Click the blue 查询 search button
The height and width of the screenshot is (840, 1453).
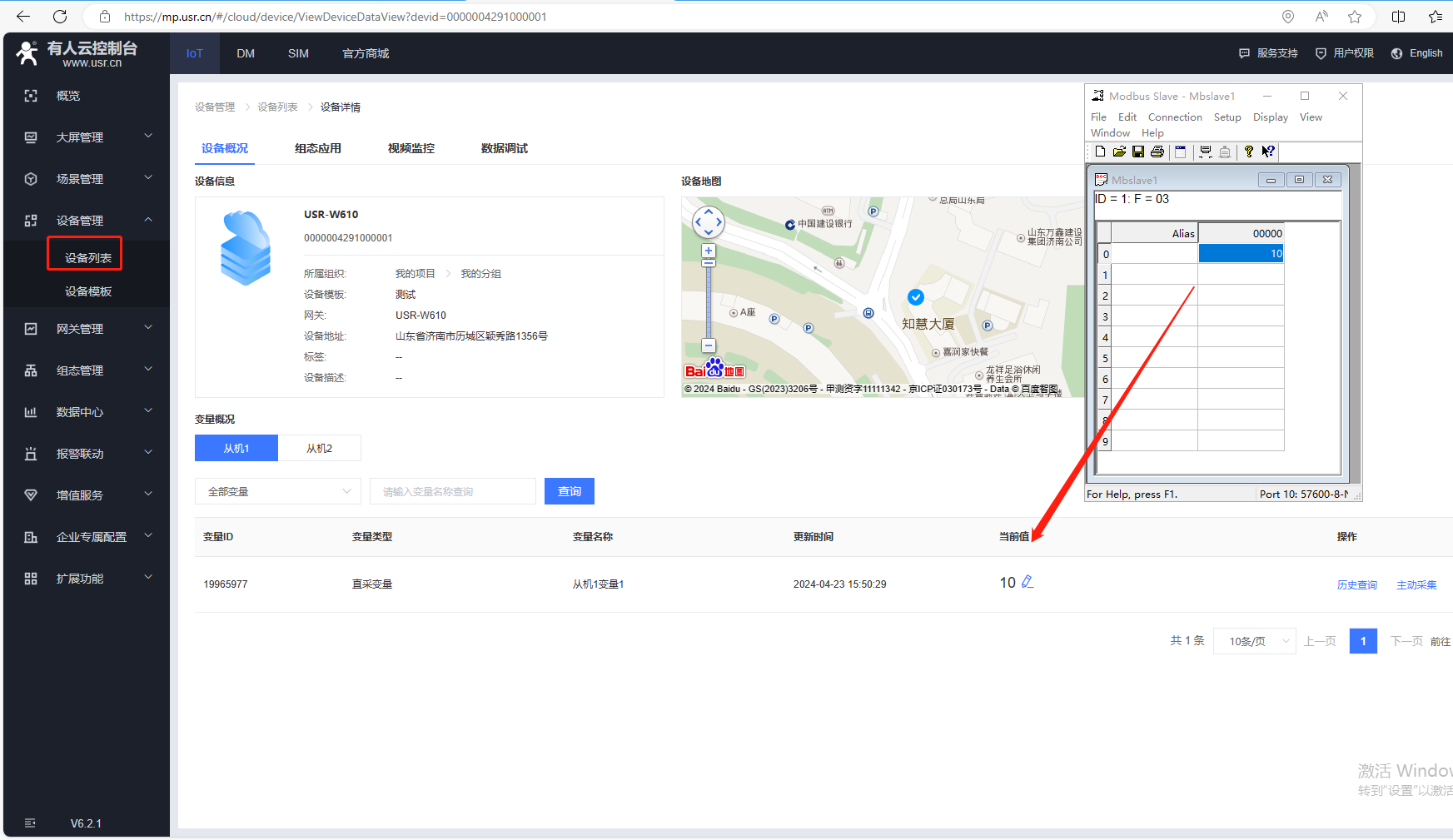570,492
